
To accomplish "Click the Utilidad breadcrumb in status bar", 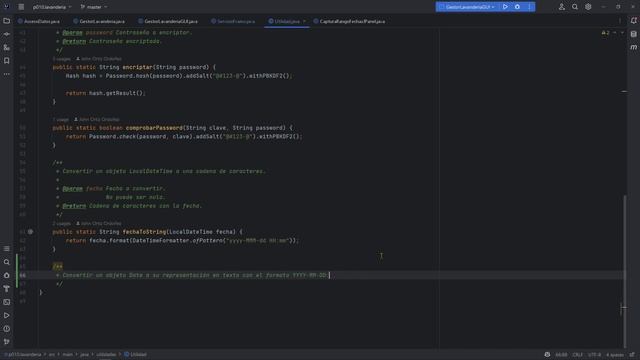I will pyautogui.click(x=135, y=355).
